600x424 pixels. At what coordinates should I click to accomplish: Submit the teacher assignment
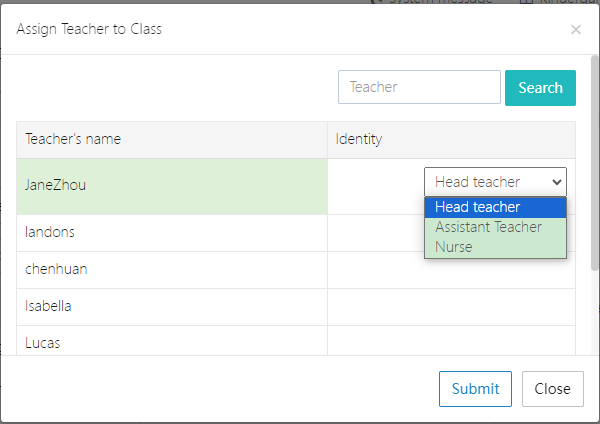(475, 389)
